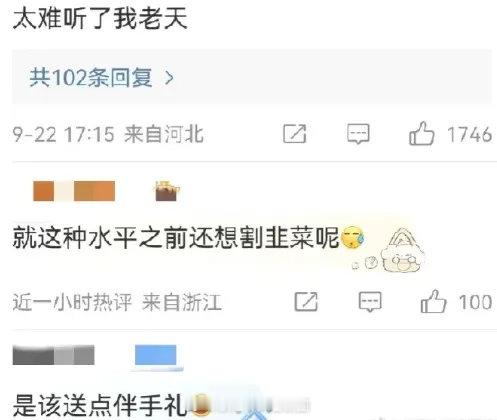
Task: Tap the 近一小时热评 label
Action: pyautogui.click(x=72, y=302)
